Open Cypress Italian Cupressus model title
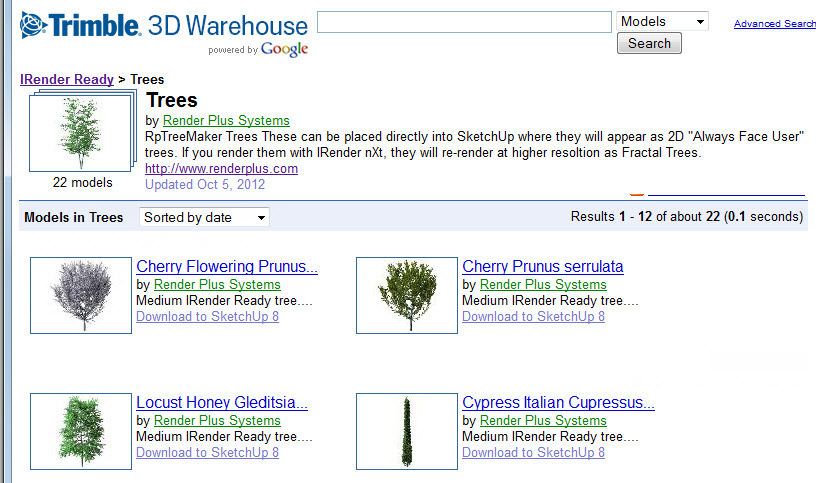 [558, 402]
